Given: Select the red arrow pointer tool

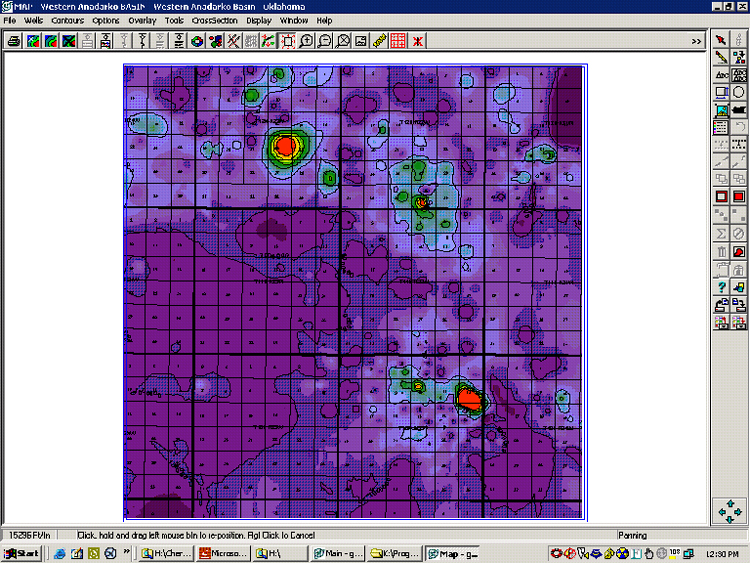Looking at the screenshot, I should click(x=721, y=40).
